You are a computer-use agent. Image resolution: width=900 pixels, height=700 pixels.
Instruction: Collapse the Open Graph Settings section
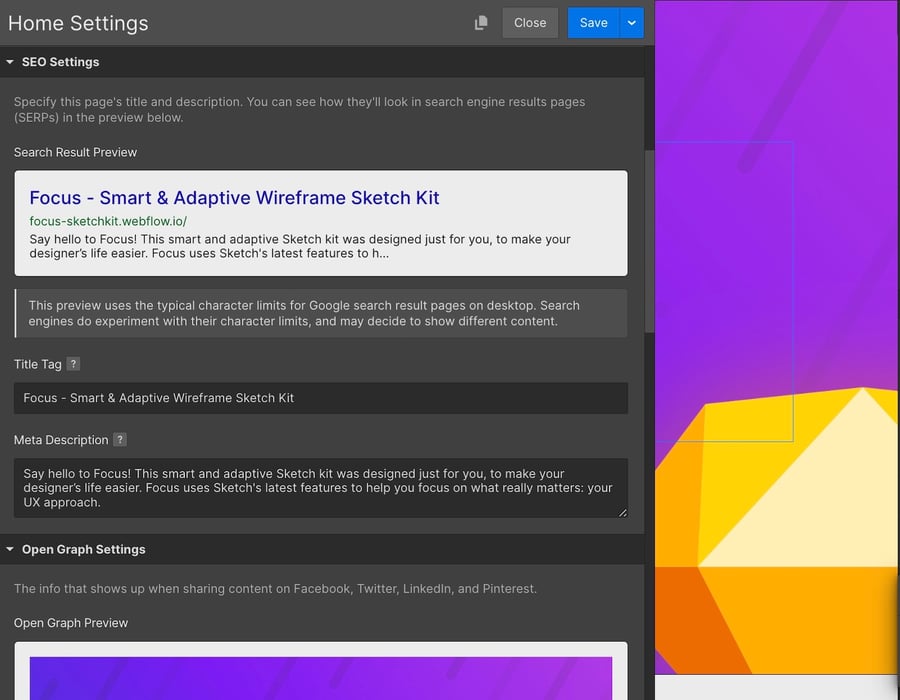coord(10,549)
